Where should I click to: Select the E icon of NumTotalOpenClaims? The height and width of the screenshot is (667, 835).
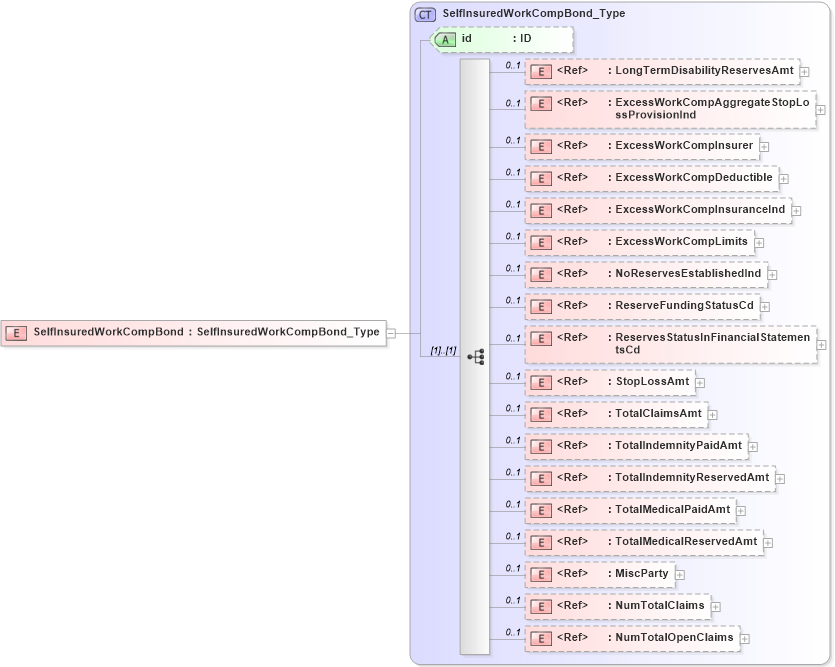(541, 637)
